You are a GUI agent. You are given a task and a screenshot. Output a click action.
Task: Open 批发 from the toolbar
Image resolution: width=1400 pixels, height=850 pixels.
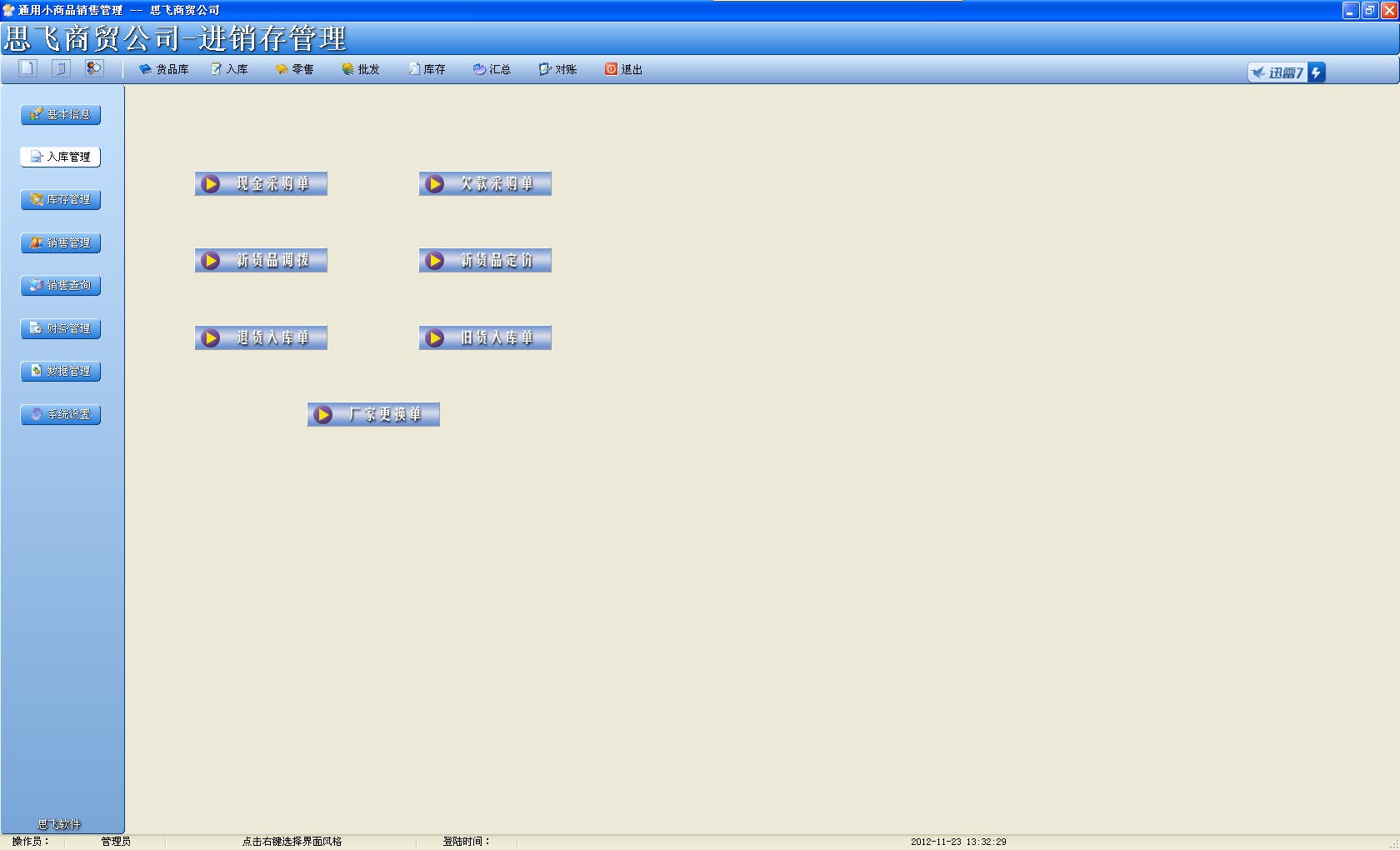361,69
